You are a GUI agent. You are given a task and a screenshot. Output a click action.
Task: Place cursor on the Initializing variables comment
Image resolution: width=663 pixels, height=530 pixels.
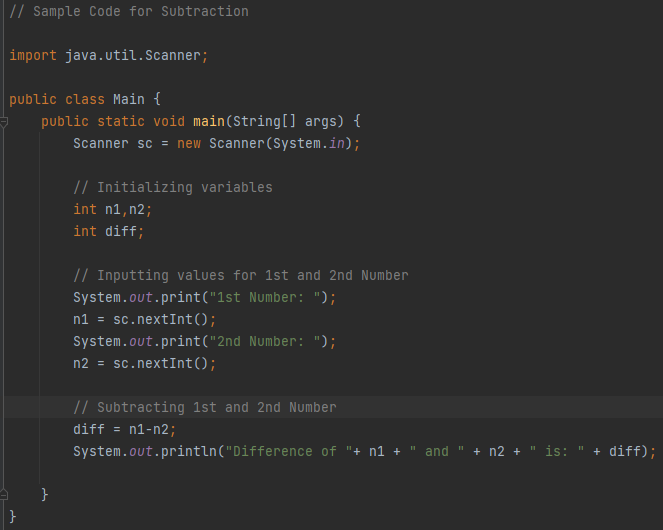(x=173, y=187)
